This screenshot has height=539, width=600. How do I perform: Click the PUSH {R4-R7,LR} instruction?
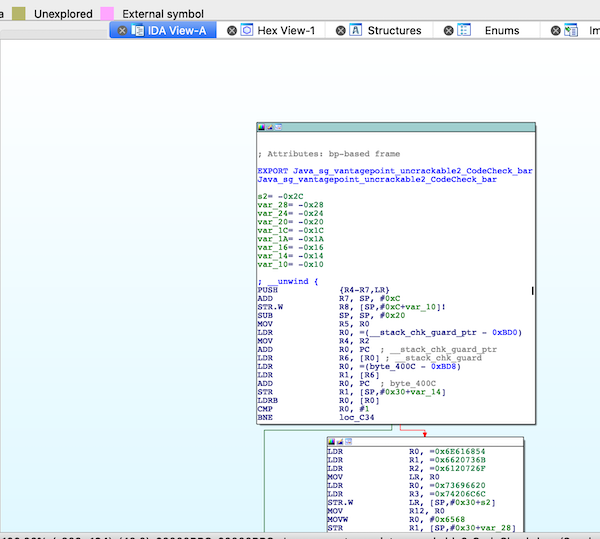click(x=323, y=290)
